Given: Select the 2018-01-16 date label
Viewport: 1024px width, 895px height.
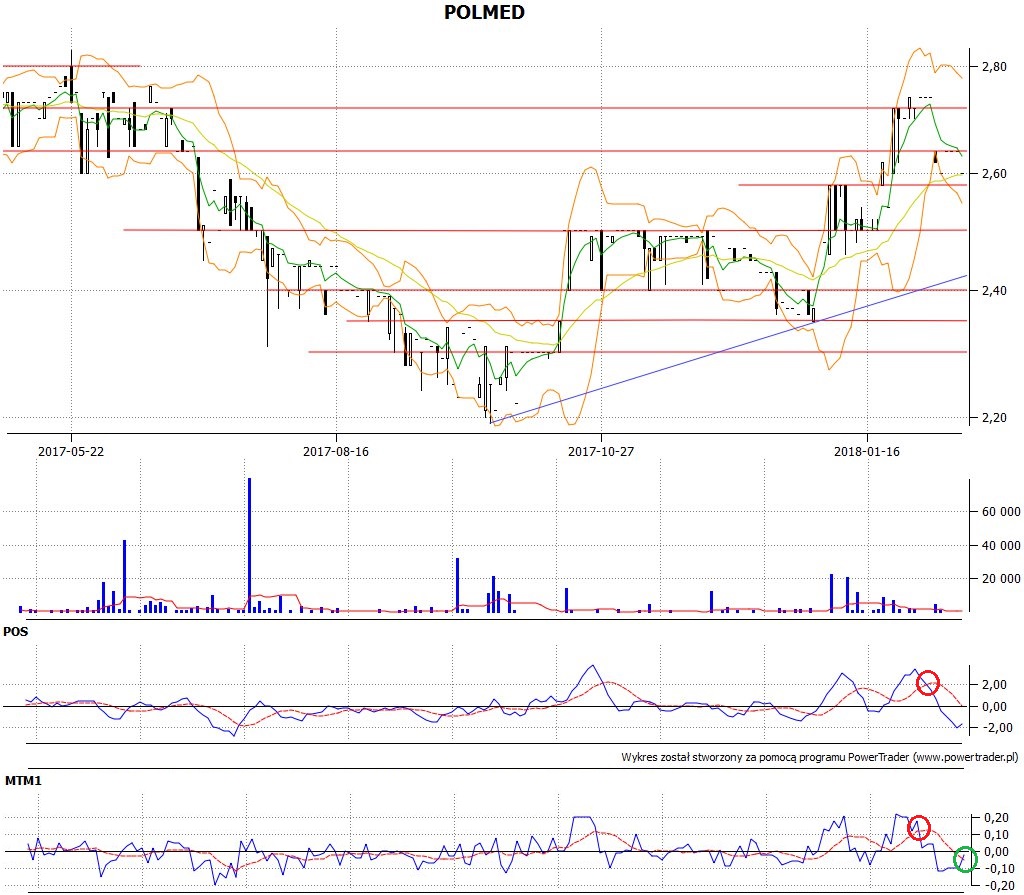Looking at the screenshot, I should 867,451.
